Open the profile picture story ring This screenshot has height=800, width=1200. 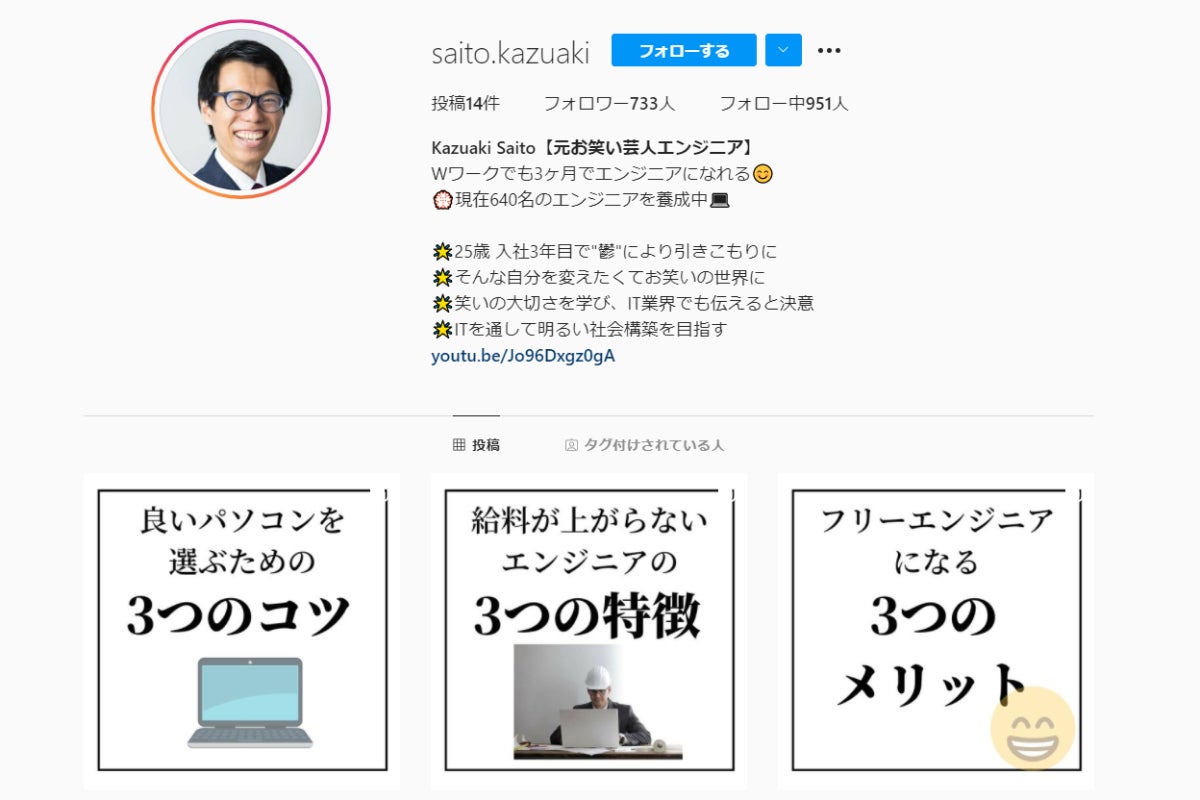(x=241, y=109)
